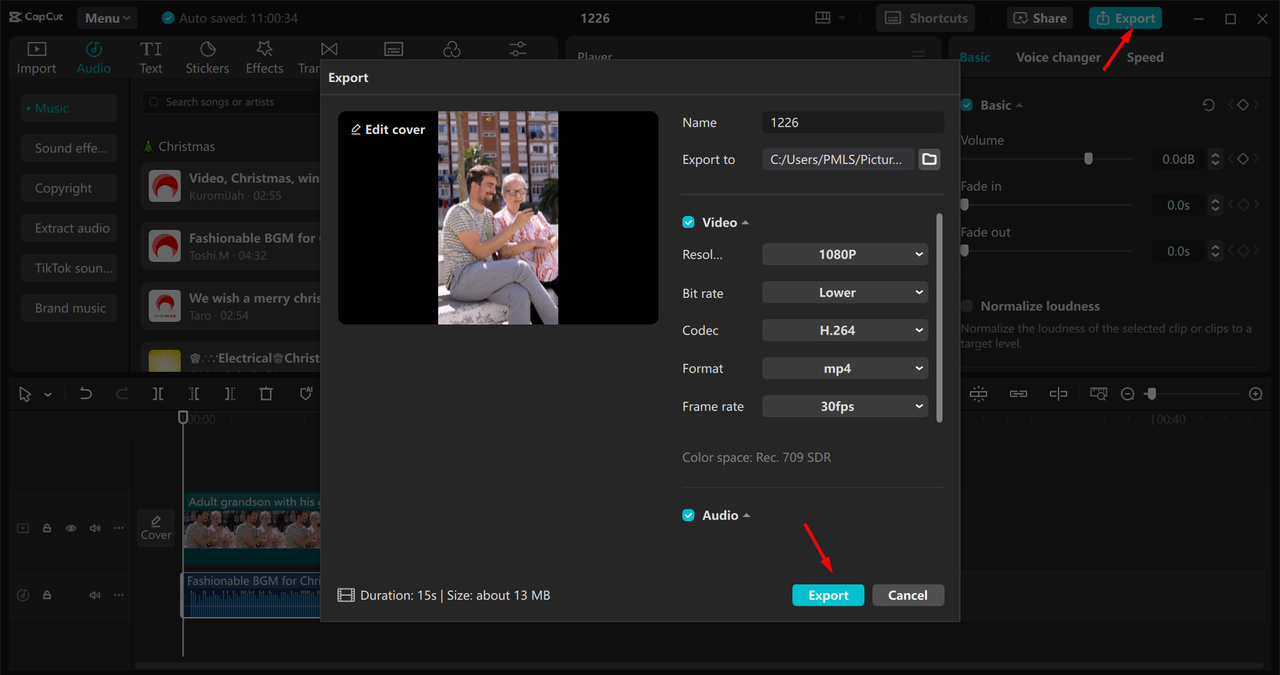Open the Format mp4 dropdown
Screen dimensions: 1280x675
[845, 368]
